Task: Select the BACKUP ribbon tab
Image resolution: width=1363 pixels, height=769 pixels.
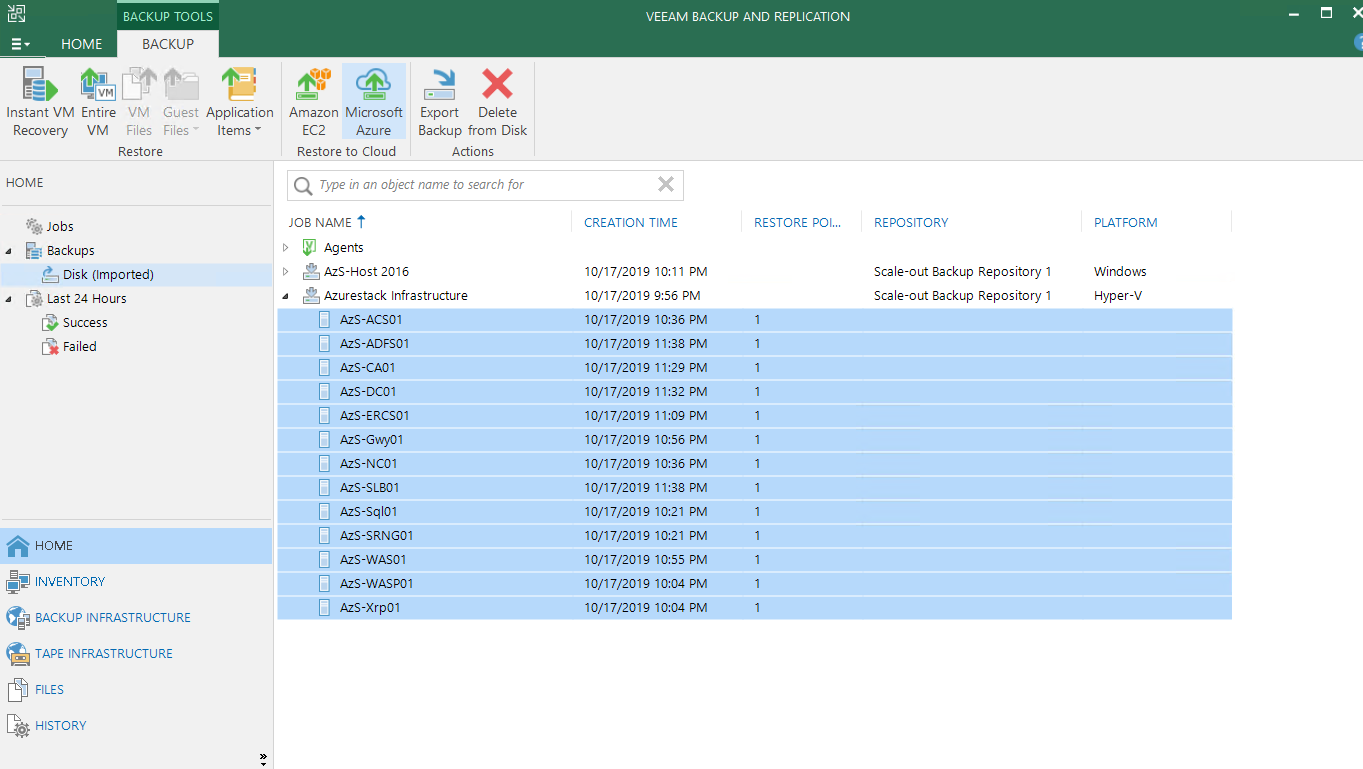Action: [168, 44]
